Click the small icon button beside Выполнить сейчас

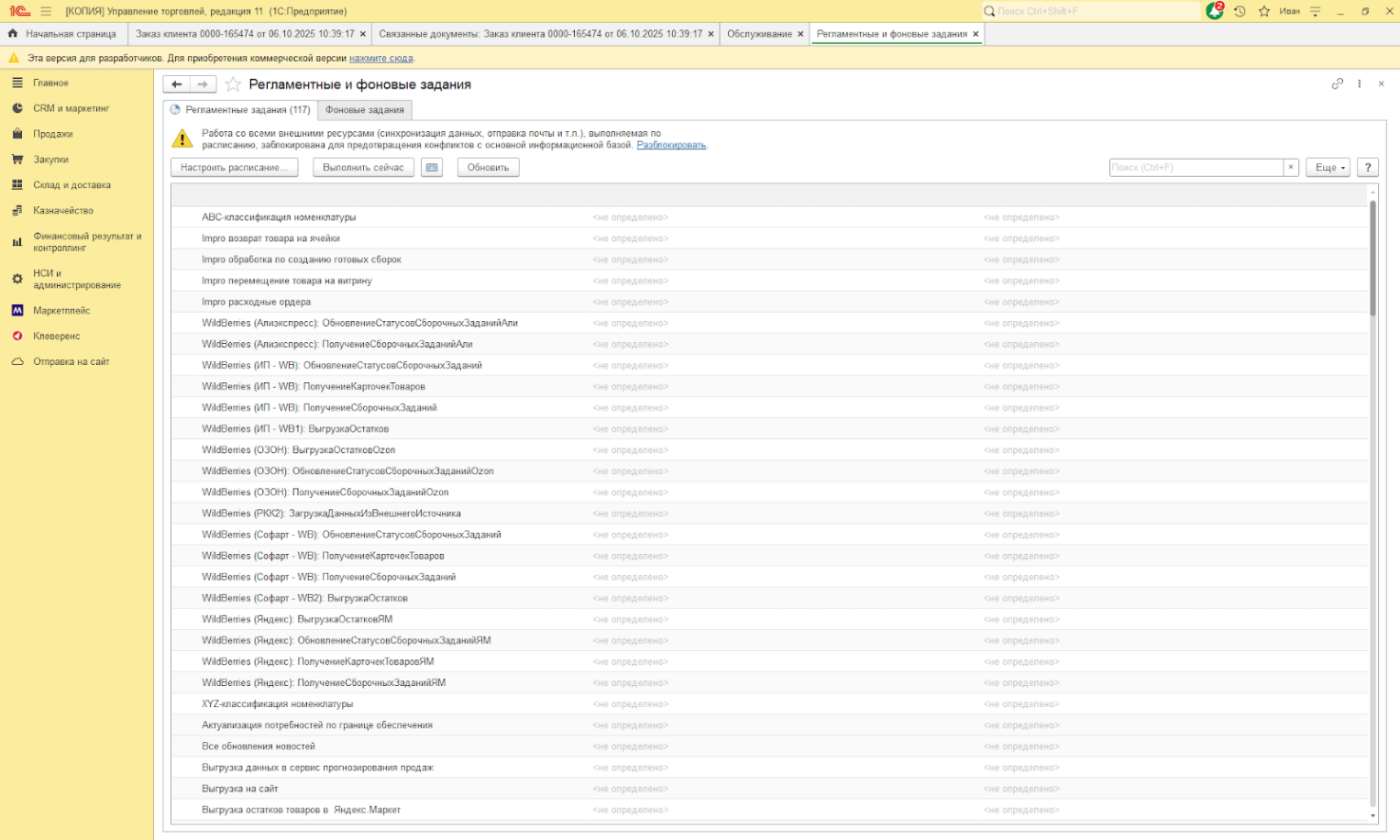pos(432,167)
